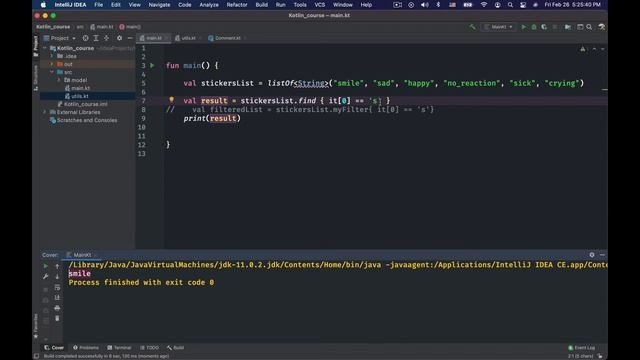Click the Select Opened File locate icon
Viewport: 640px width, 360px height.
[85, 38]
